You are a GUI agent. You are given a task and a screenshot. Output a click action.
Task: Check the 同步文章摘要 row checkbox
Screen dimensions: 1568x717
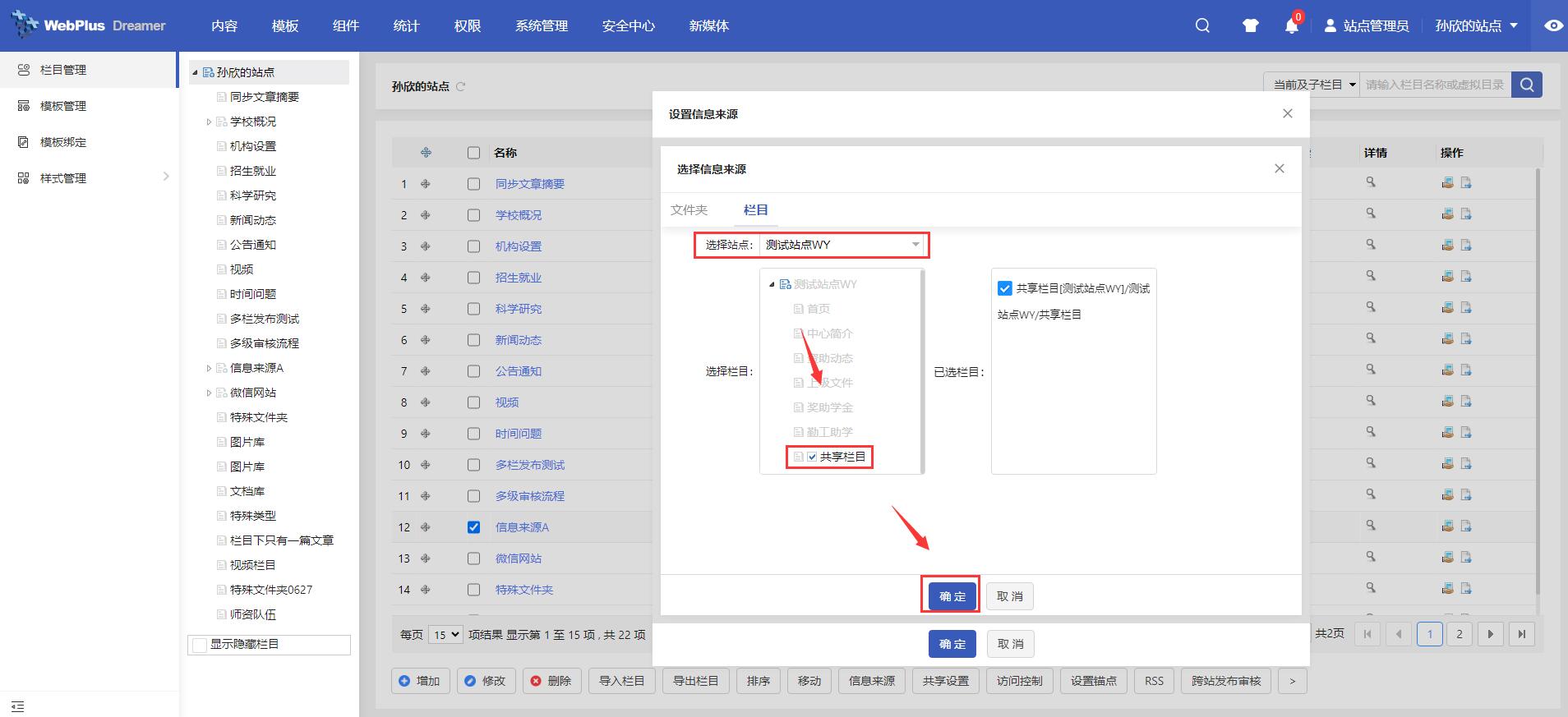pyautogui.click(x=473, y=184)
